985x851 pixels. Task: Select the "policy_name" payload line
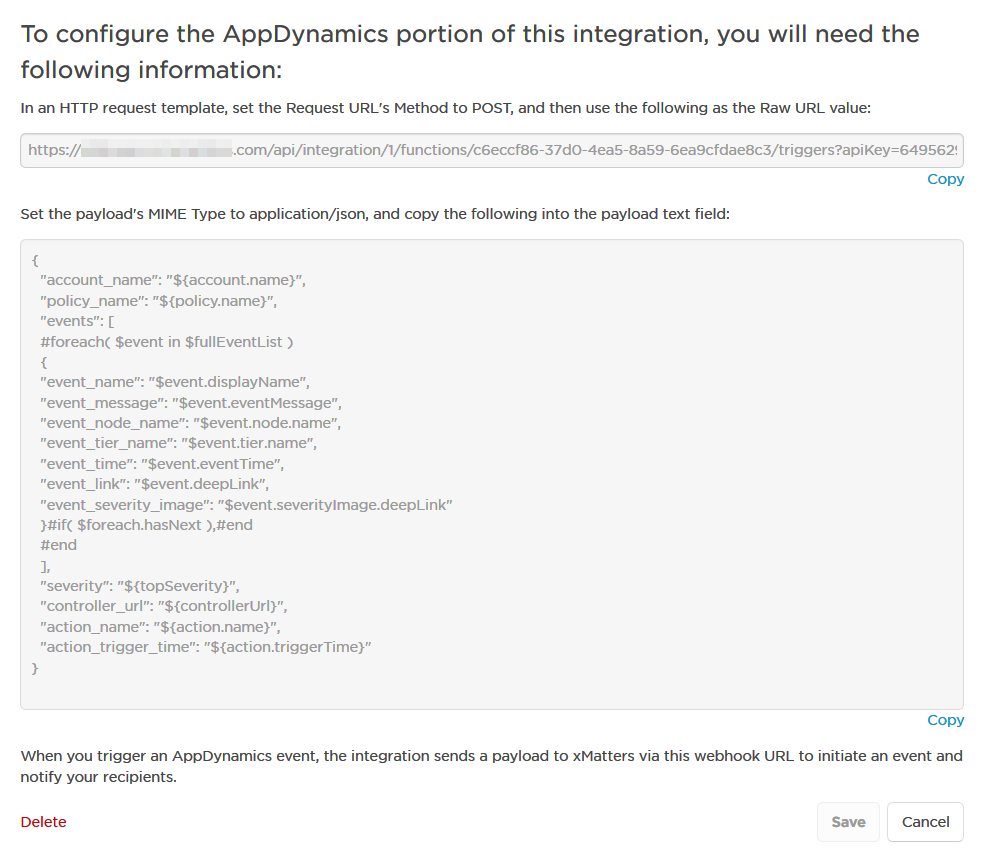[158, 301]
